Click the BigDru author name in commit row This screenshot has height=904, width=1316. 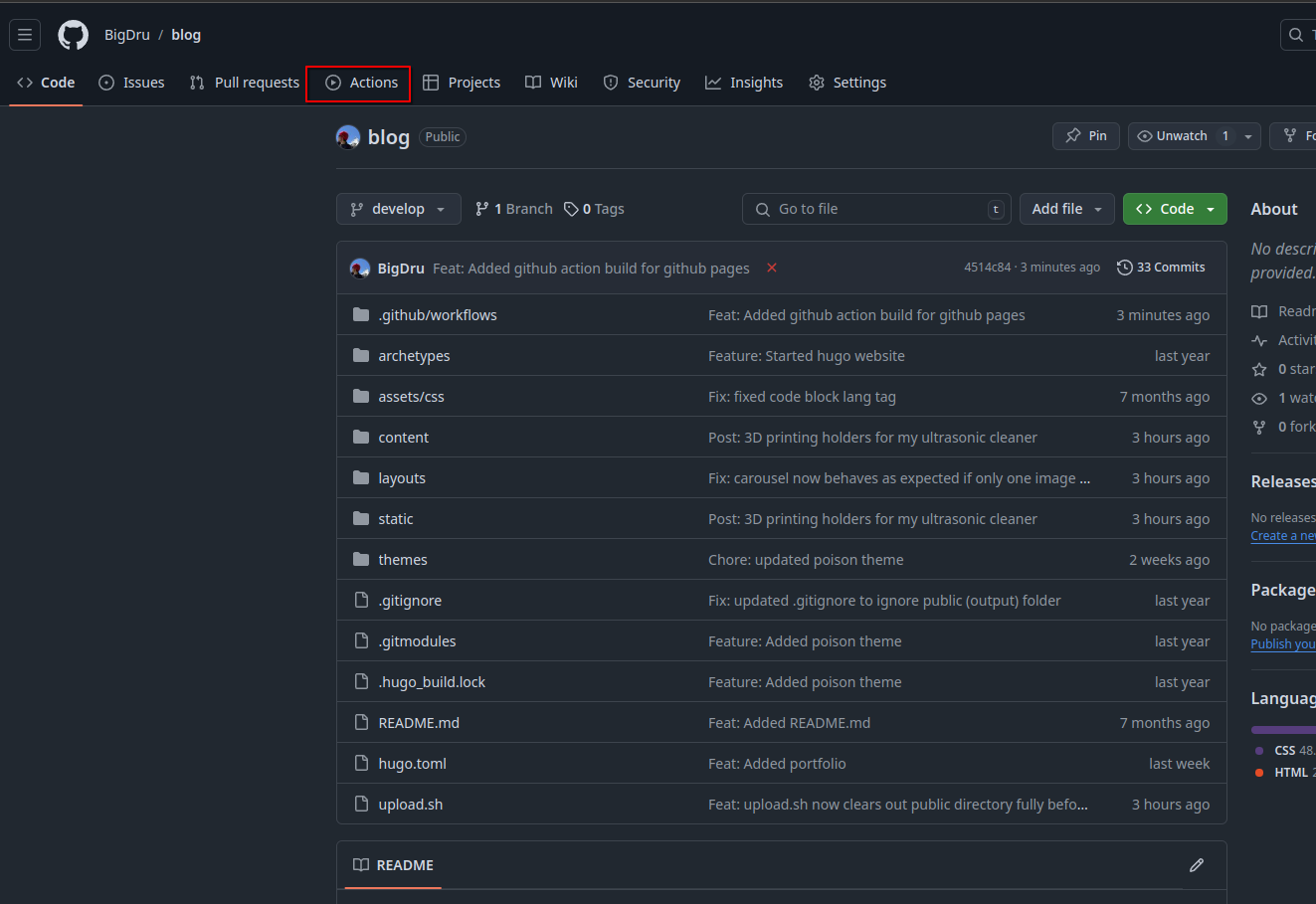click(x=401, y=269)
